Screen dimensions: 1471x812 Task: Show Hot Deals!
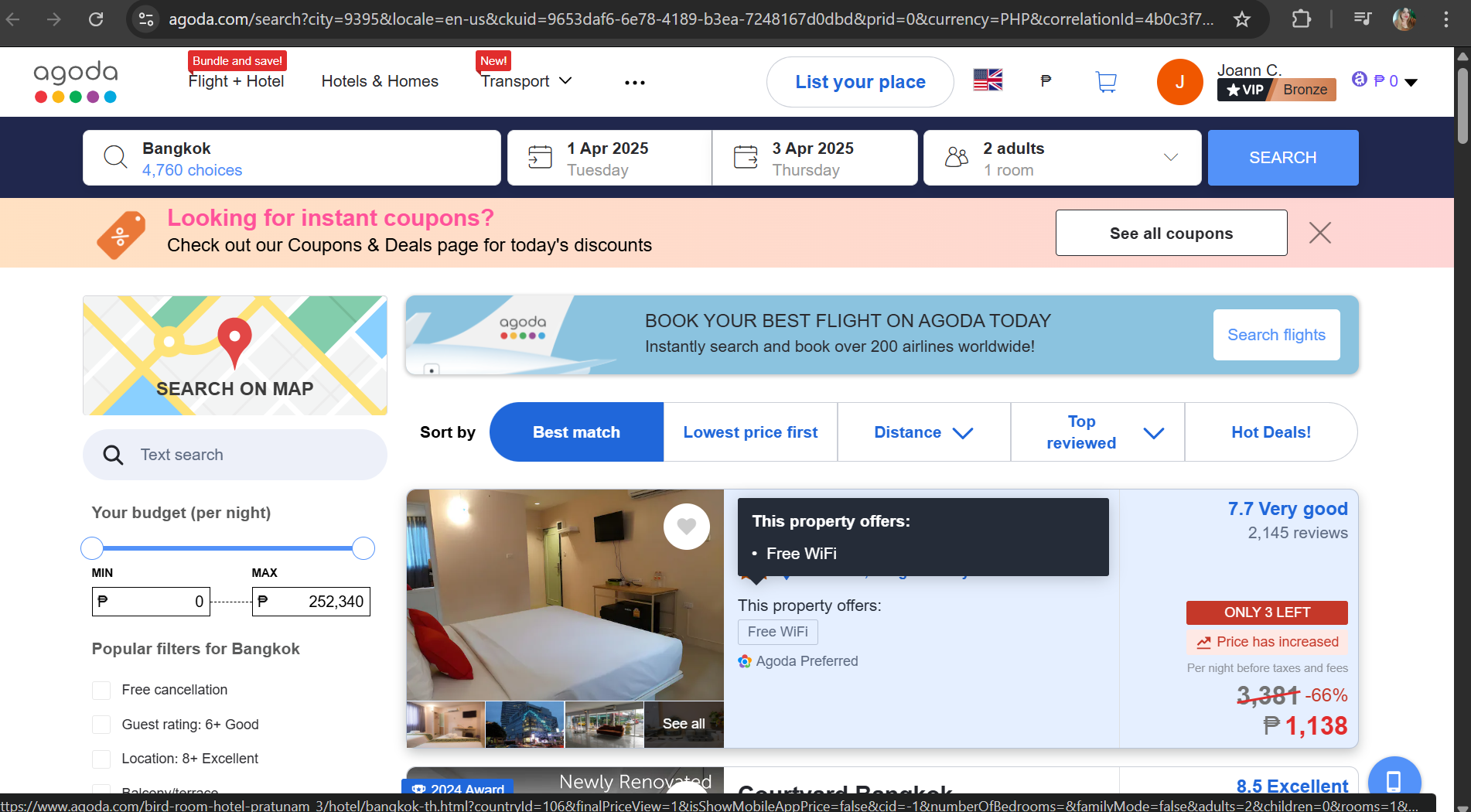pos(1271,432)
